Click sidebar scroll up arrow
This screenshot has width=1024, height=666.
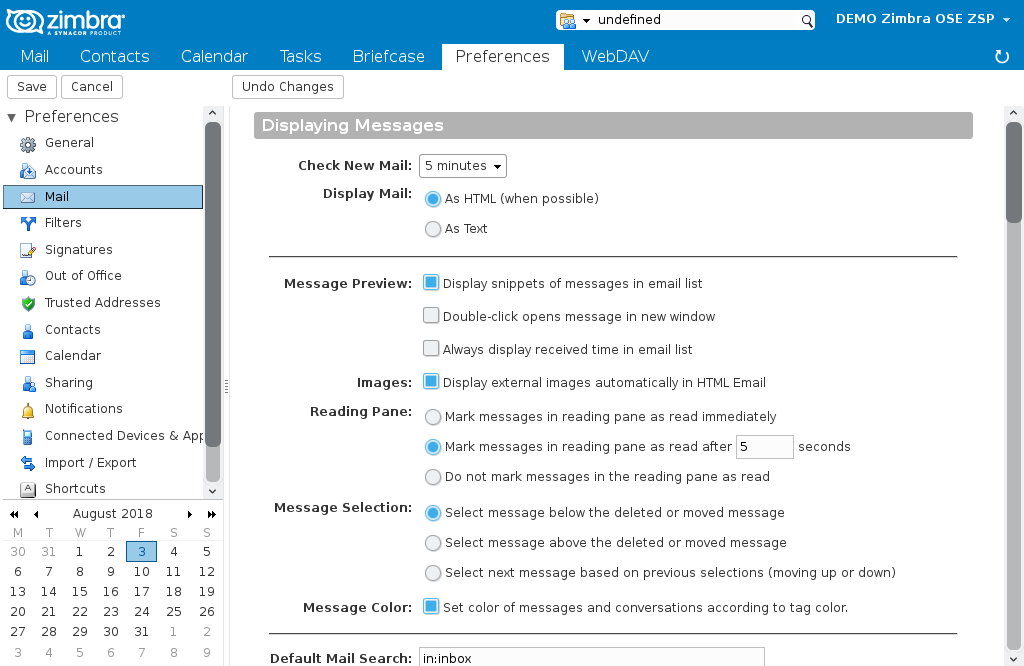pyautogui.click(x=212, y=113)
